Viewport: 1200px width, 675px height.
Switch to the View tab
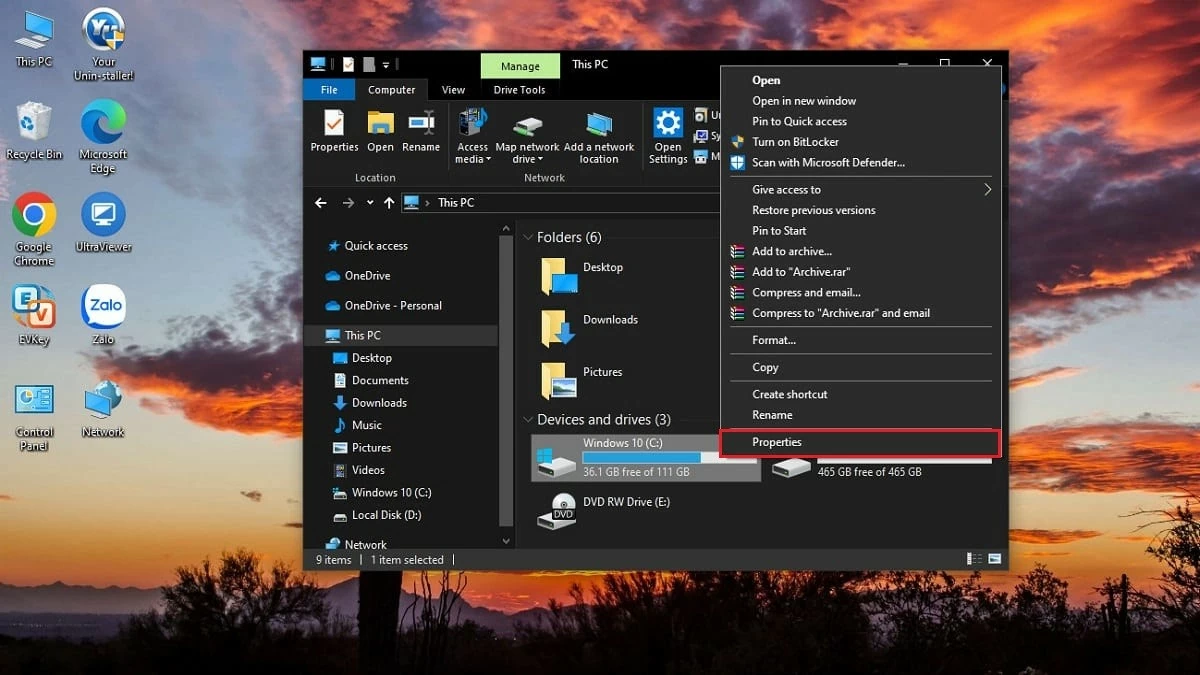pos(452,89)
